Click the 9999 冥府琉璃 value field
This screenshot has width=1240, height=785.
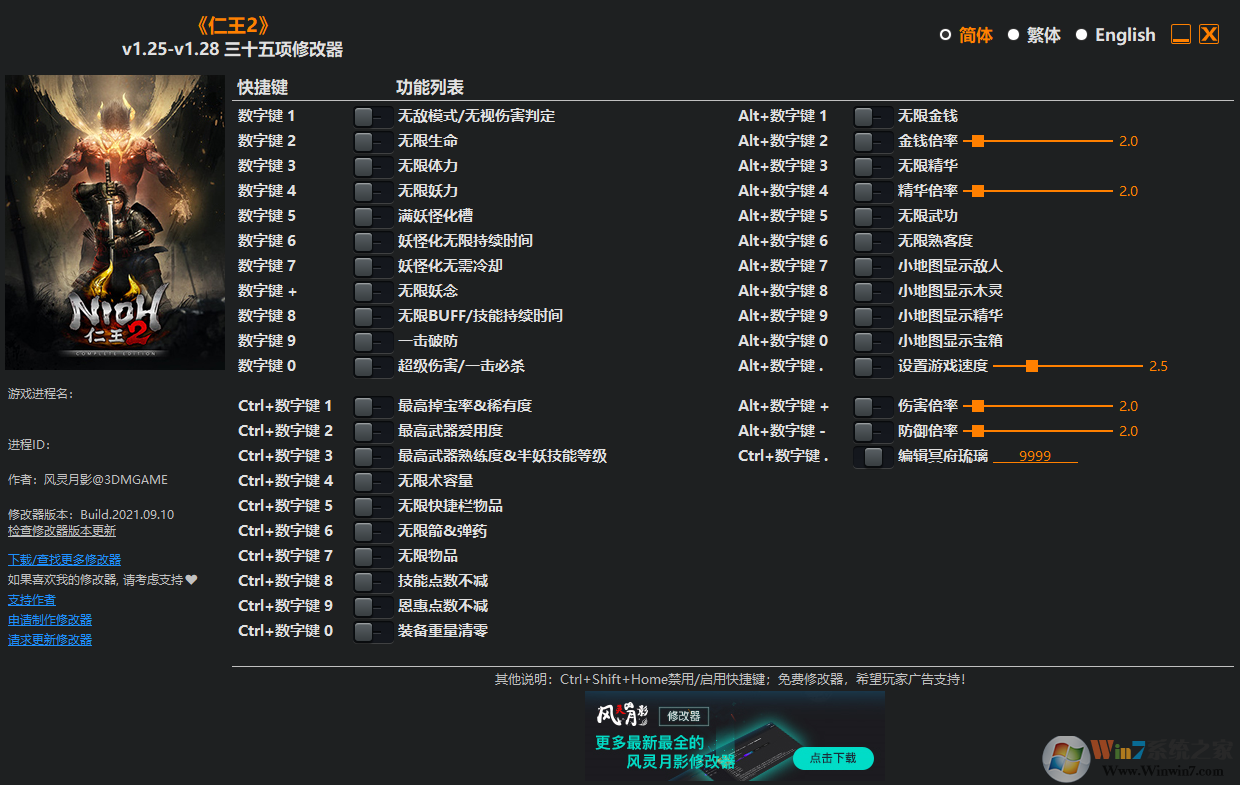coord(1034,455)
